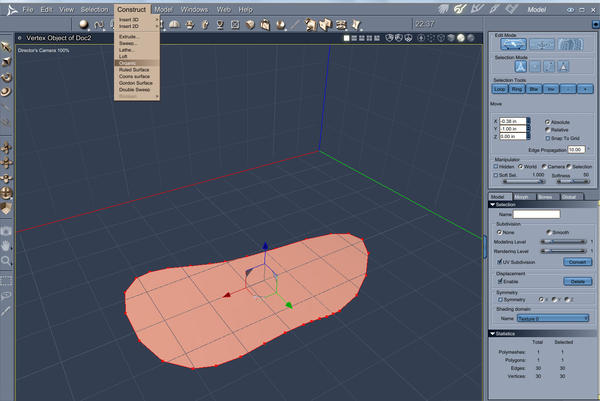Viewport: 600px width, 401px height.
Task: Click the Convert button
Action: 578,262
